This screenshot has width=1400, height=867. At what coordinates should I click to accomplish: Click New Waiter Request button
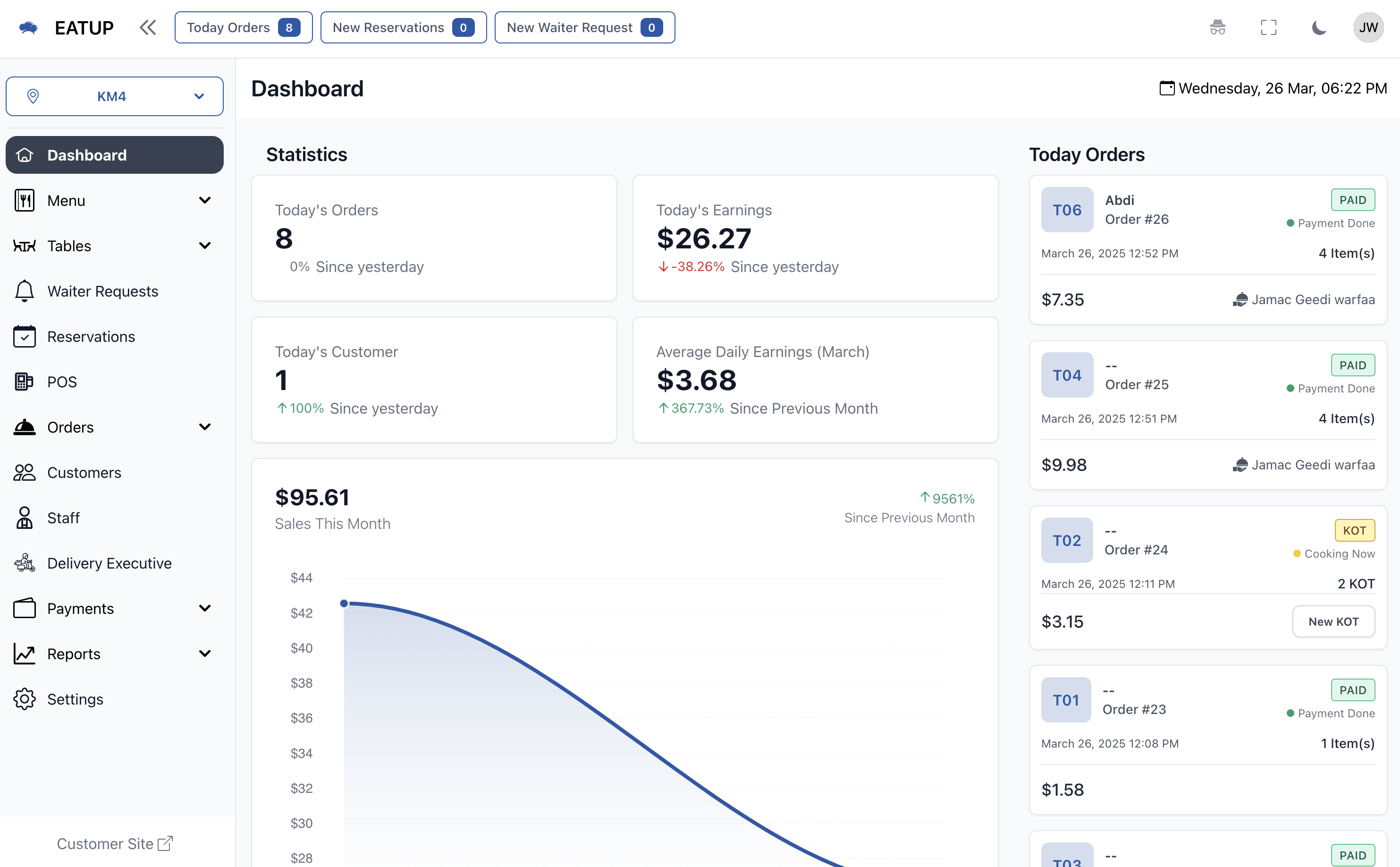(584, 27)
